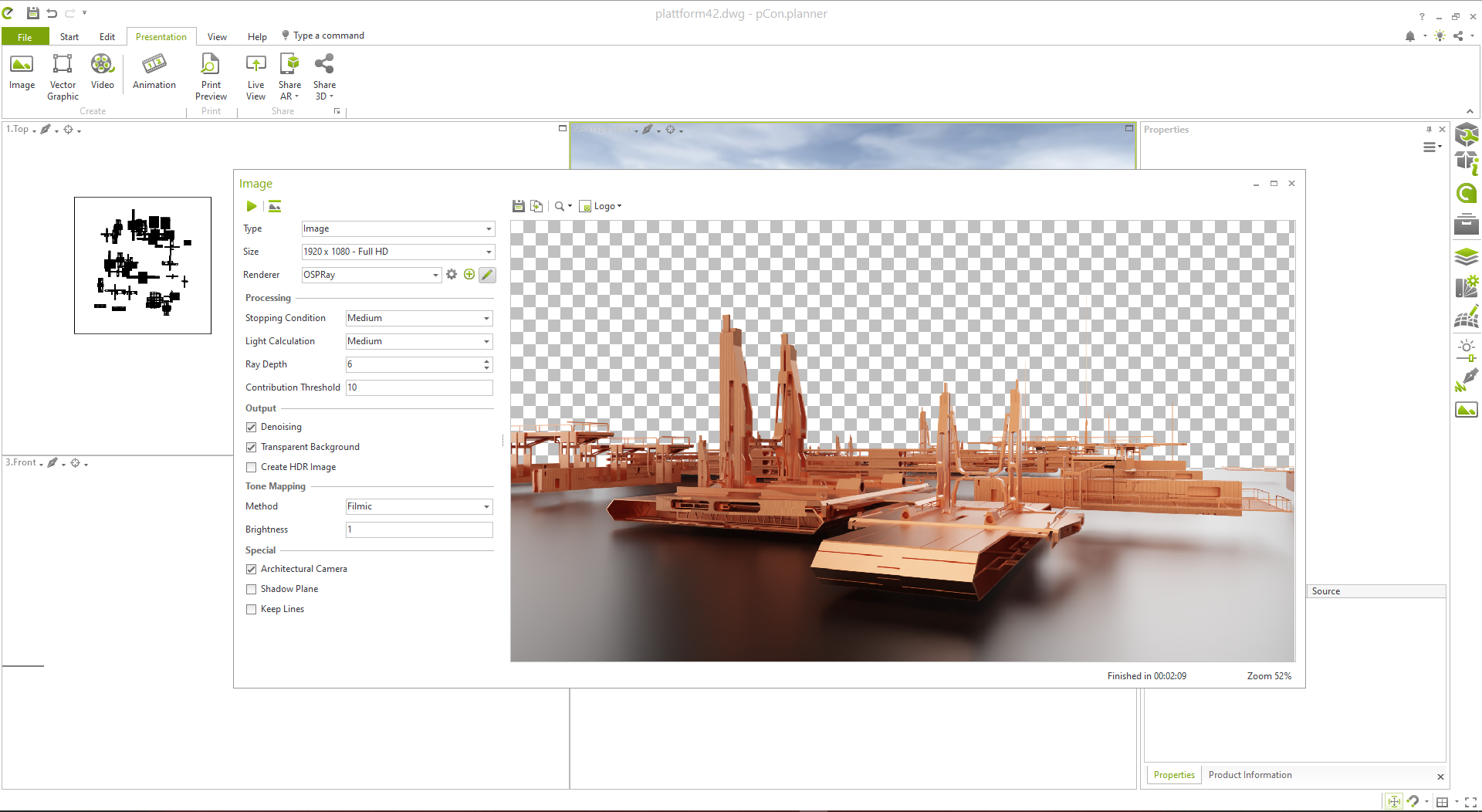Start Live View from the ribbon
This screenshot has width=1482, height=812.
[x=255, y=77]
